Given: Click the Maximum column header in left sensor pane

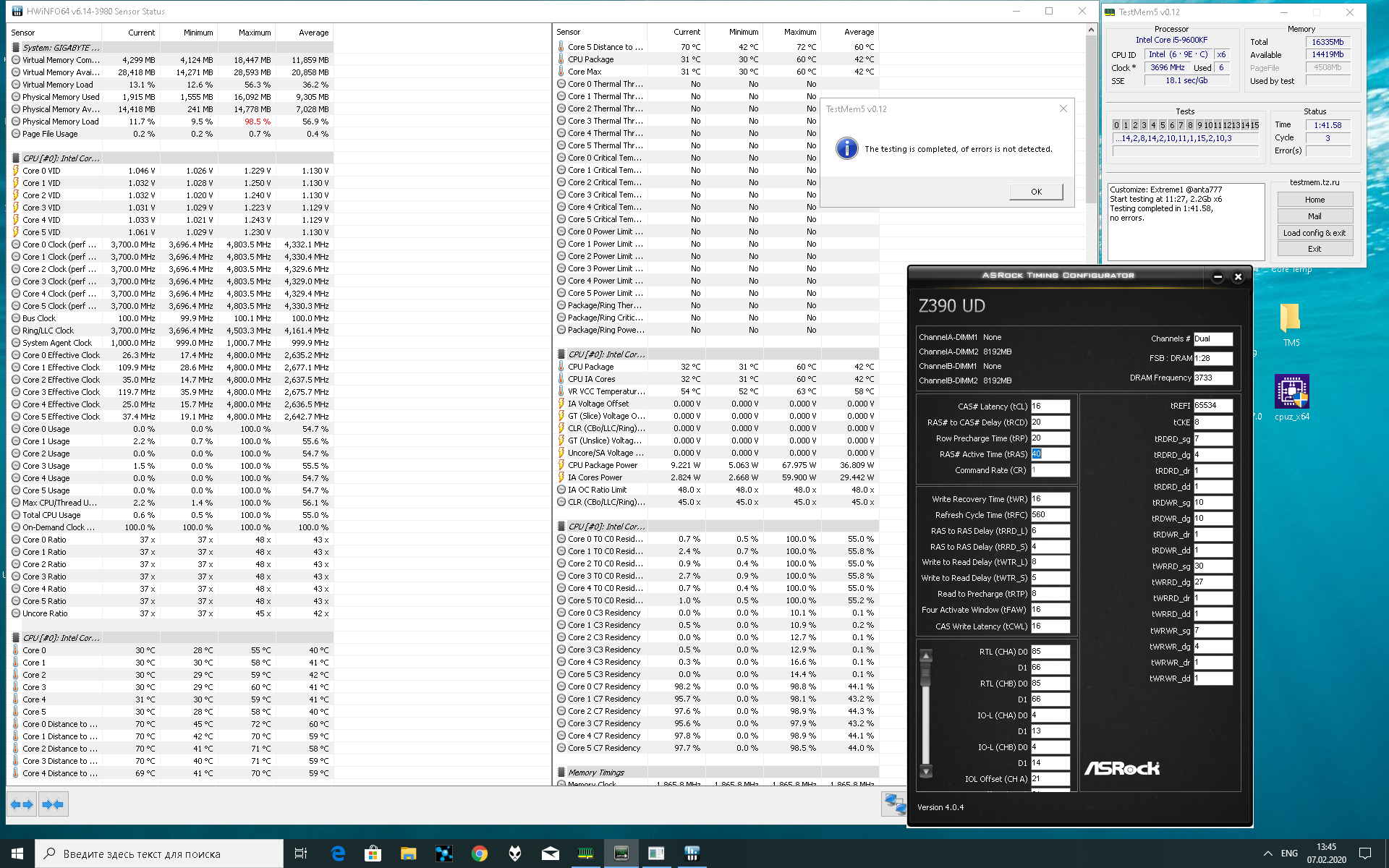Looking at the screenshot, I should pyautogui.click(x=254, y=33).
